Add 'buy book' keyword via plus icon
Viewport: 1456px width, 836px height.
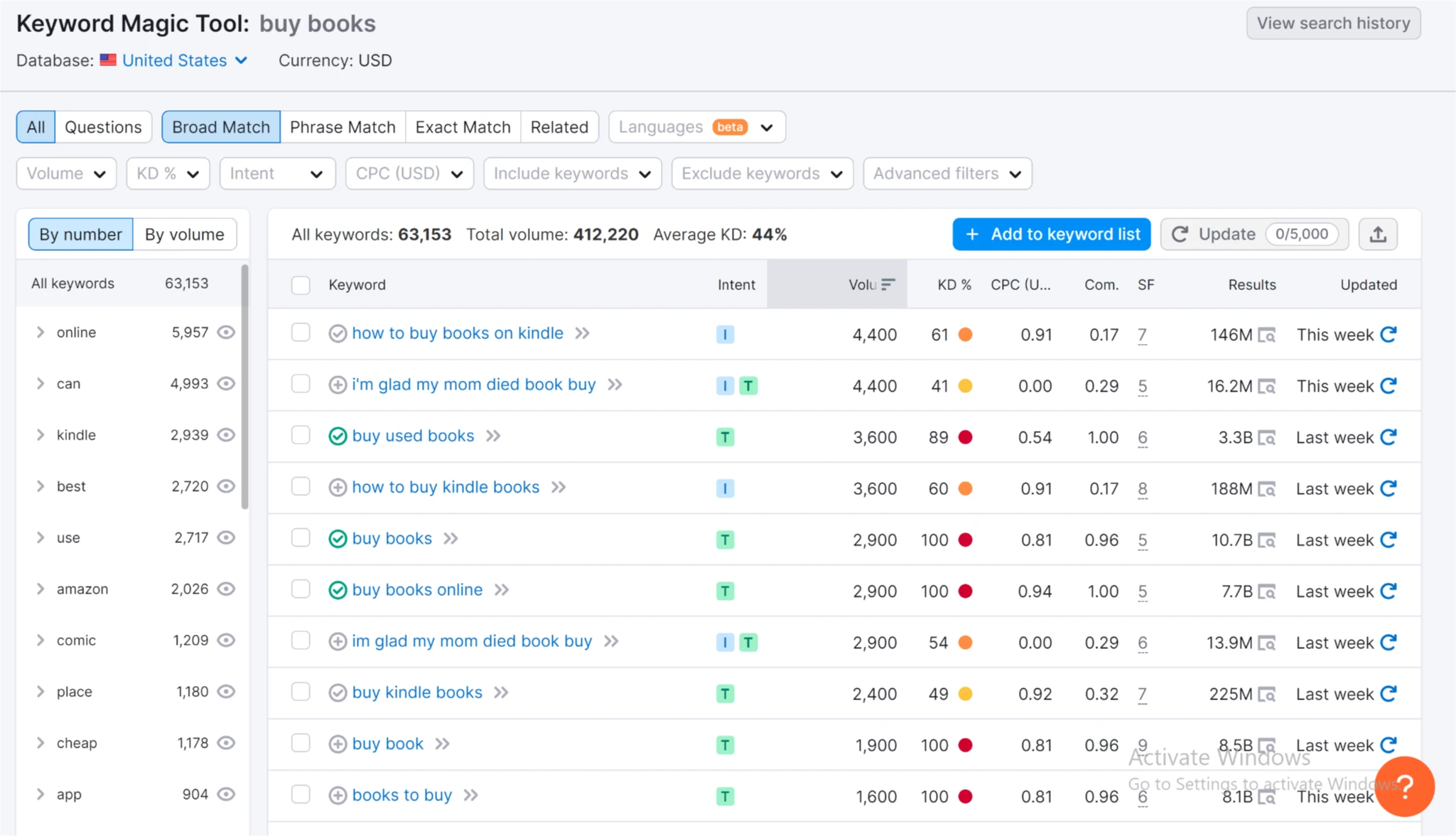(338, 744)
